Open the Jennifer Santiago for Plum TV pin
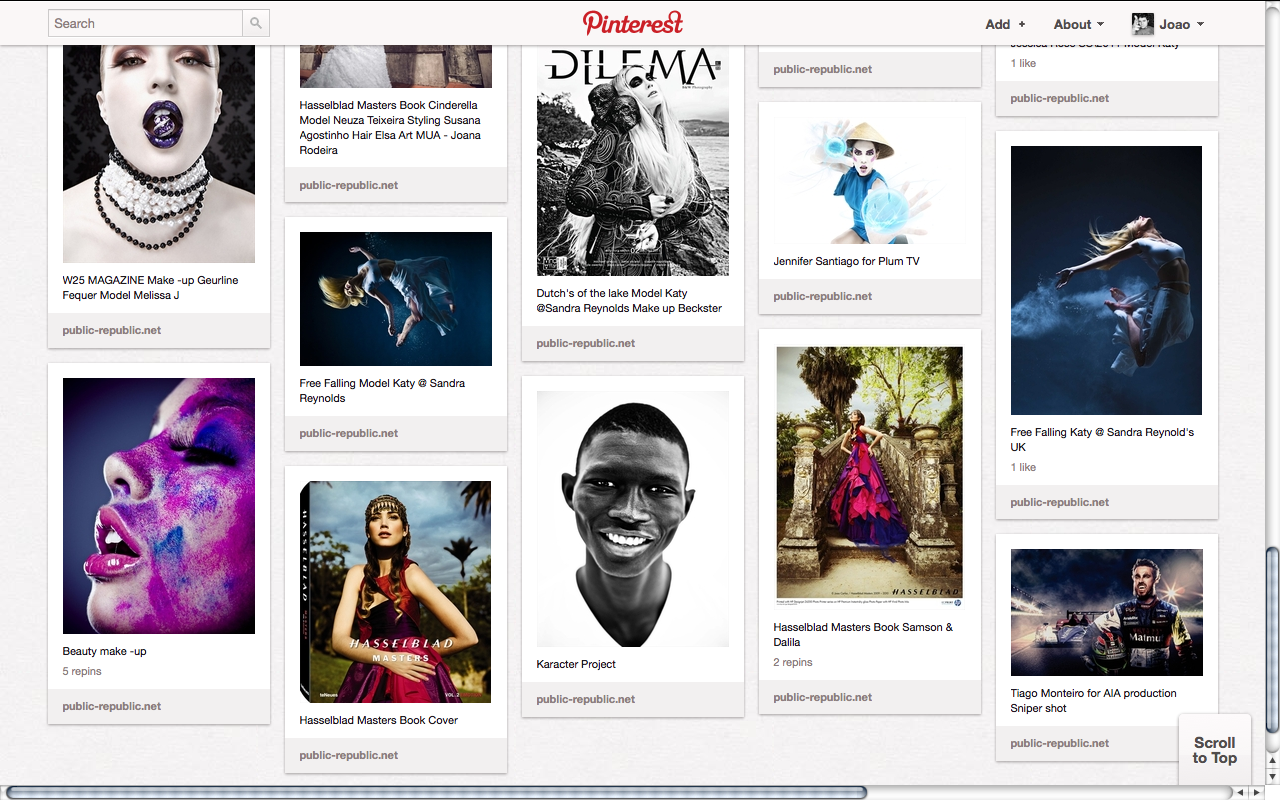The image size is (1280, 800). [869, 180]
